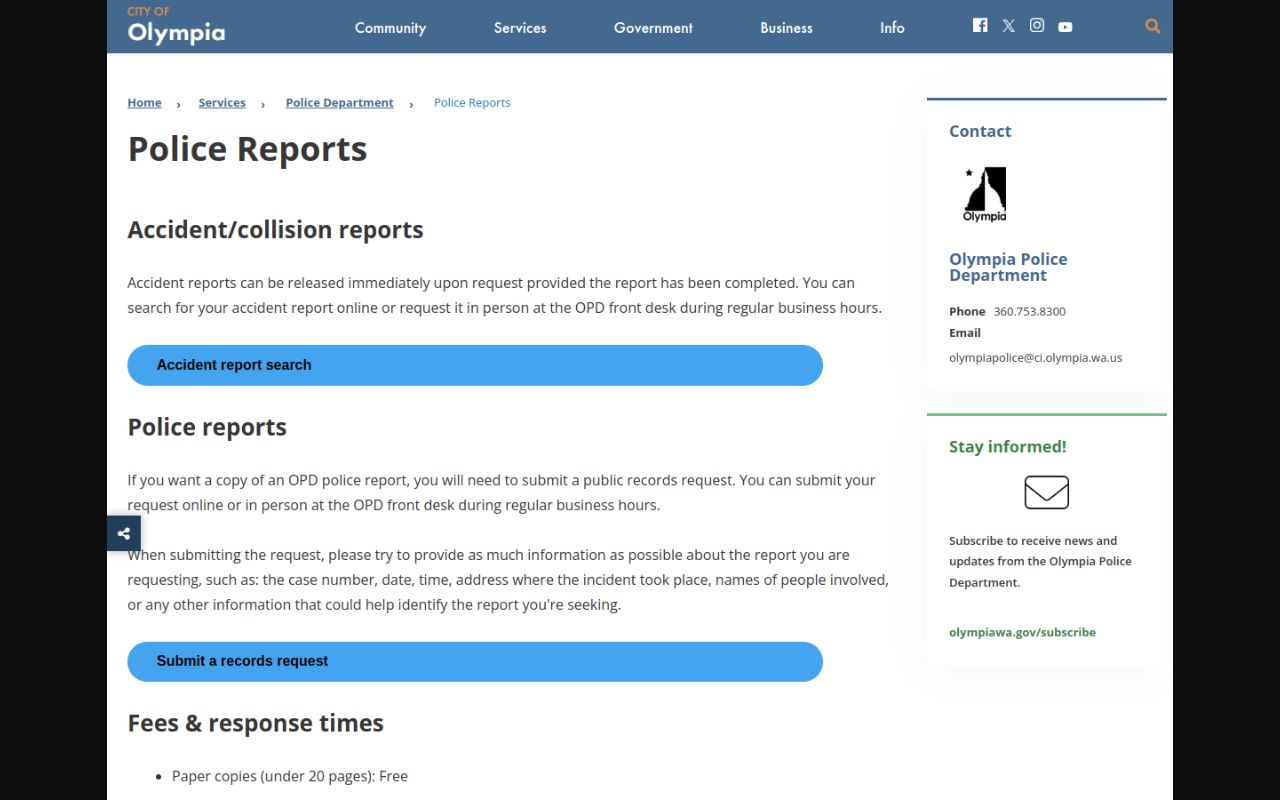Click the Paper copies (under 20 pages) bullet

coord(290,776)
